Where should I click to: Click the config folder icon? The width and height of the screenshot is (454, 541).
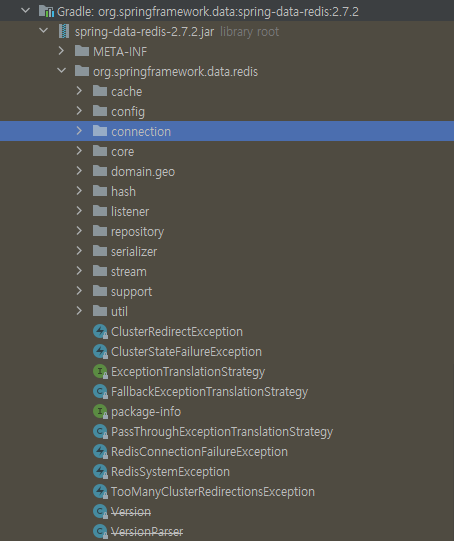pyautogui.click(x=100, y=111)
